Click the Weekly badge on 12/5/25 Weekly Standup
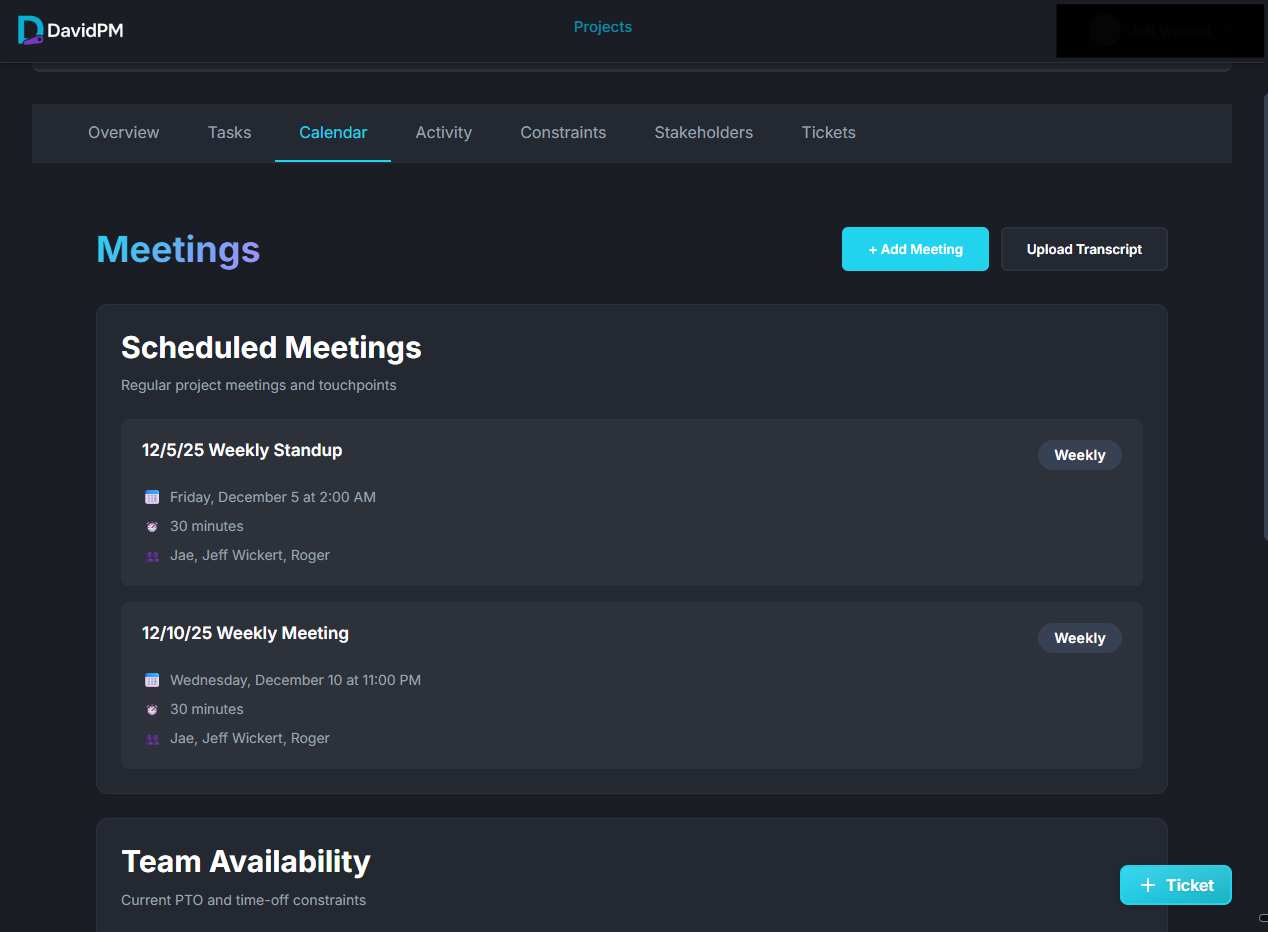This screenshot has width=1268, height=932. pos(1080,455)
